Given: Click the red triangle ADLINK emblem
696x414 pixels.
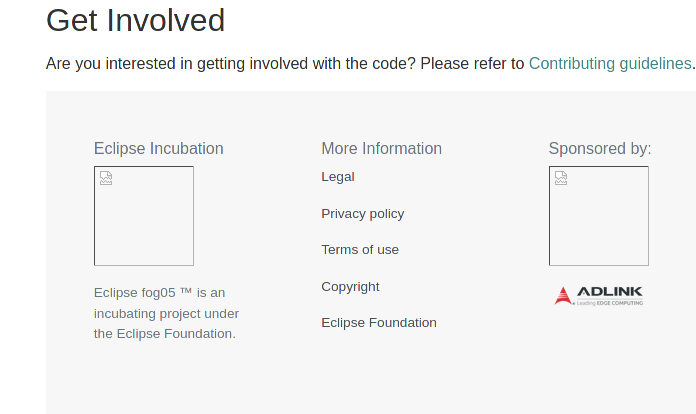Looking at the screenshot, I should pos(563,295).
